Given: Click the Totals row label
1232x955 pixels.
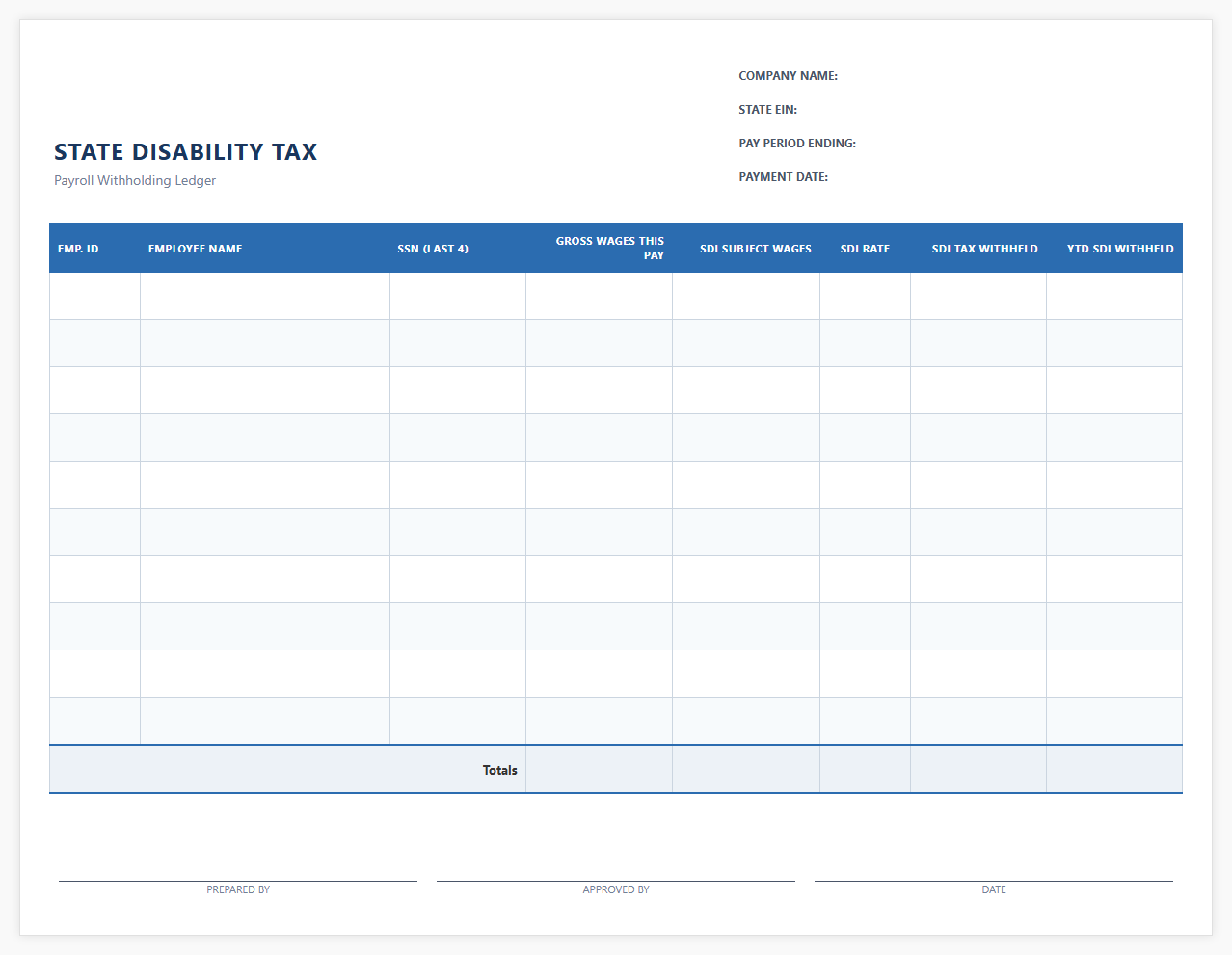Looking at the screenshot, I should 499,770.
